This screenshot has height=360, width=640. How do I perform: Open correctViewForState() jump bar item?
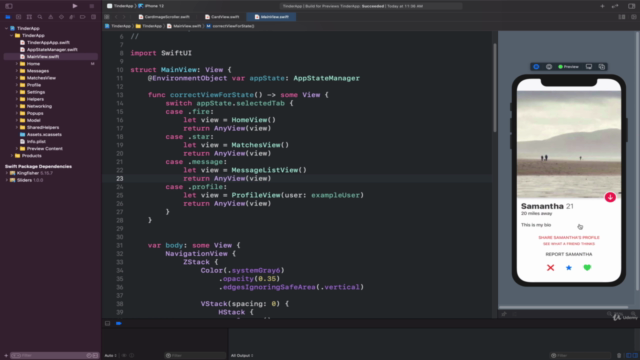click(230, 26)
